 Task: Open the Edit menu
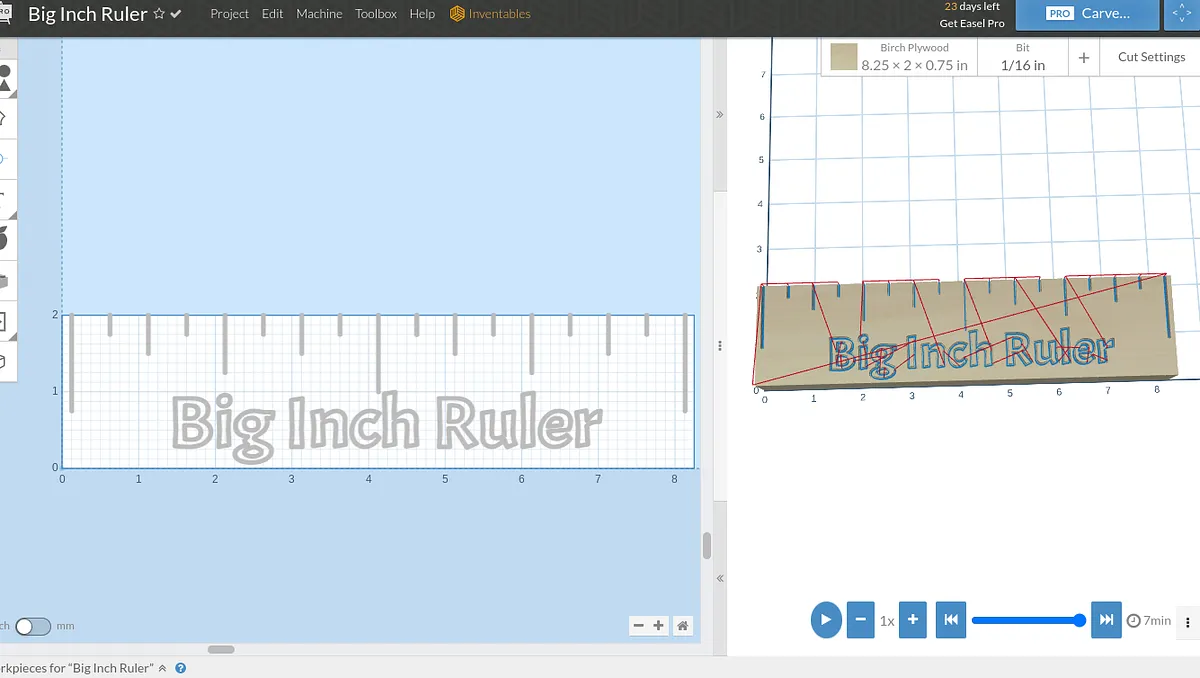[272, 14]
